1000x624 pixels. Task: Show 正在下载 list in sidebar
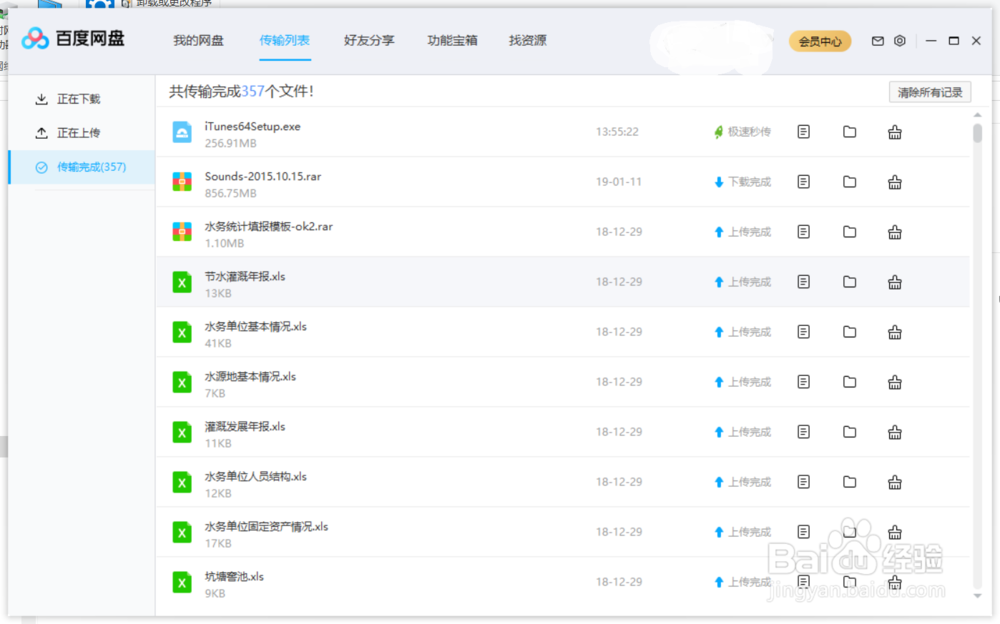pos(82,99)
